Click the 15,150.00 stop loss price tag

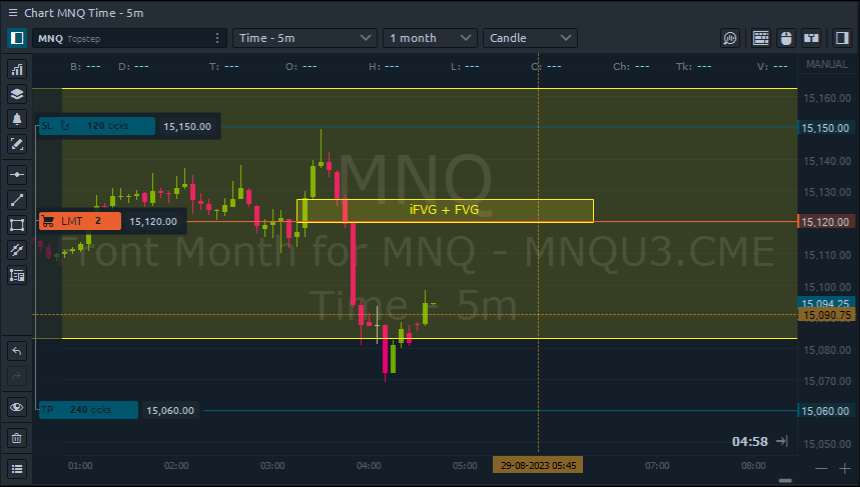point(188,127)
